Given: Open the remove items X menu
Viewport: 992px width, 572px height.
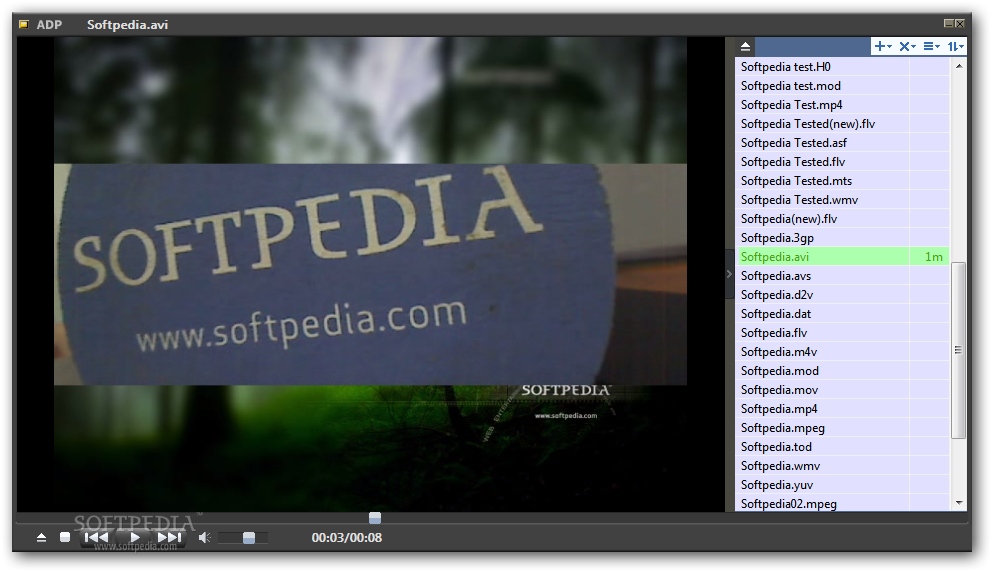Looking at the screenshot, I should (907, 46).
